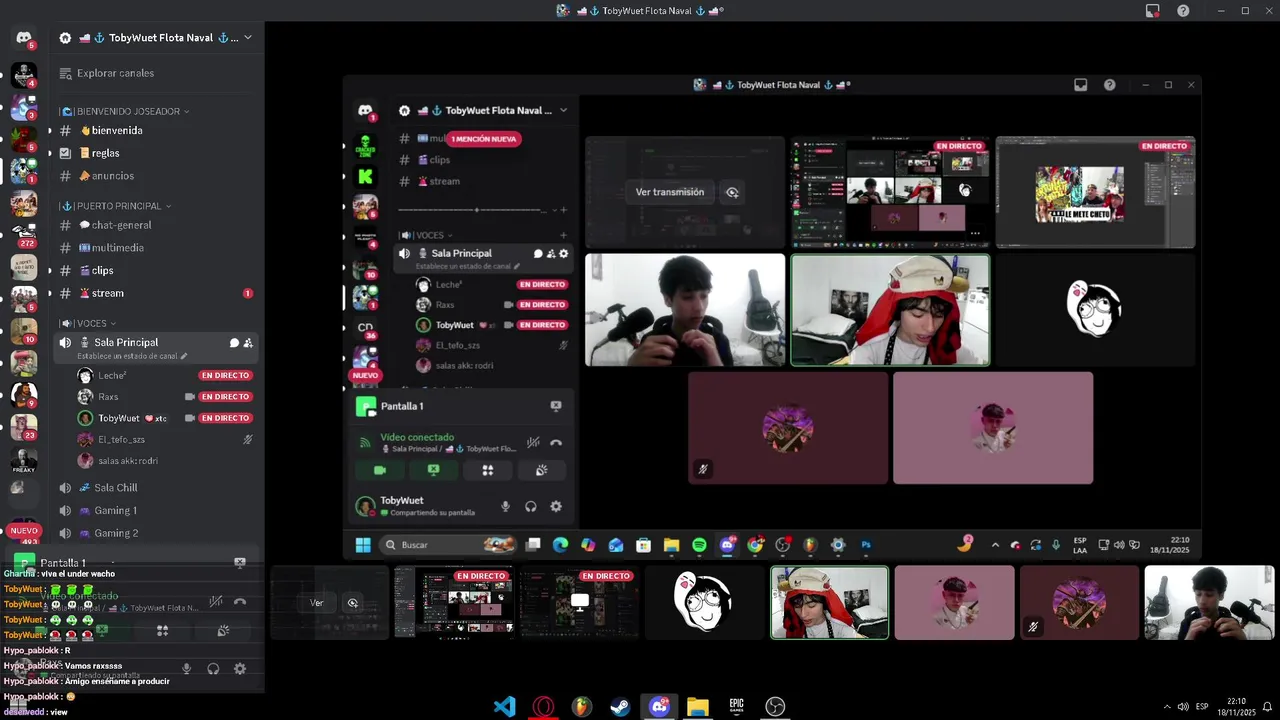Open Visual Studio Code from taskbar
The image size is (1280, 720).
click(x=505, y=707)
